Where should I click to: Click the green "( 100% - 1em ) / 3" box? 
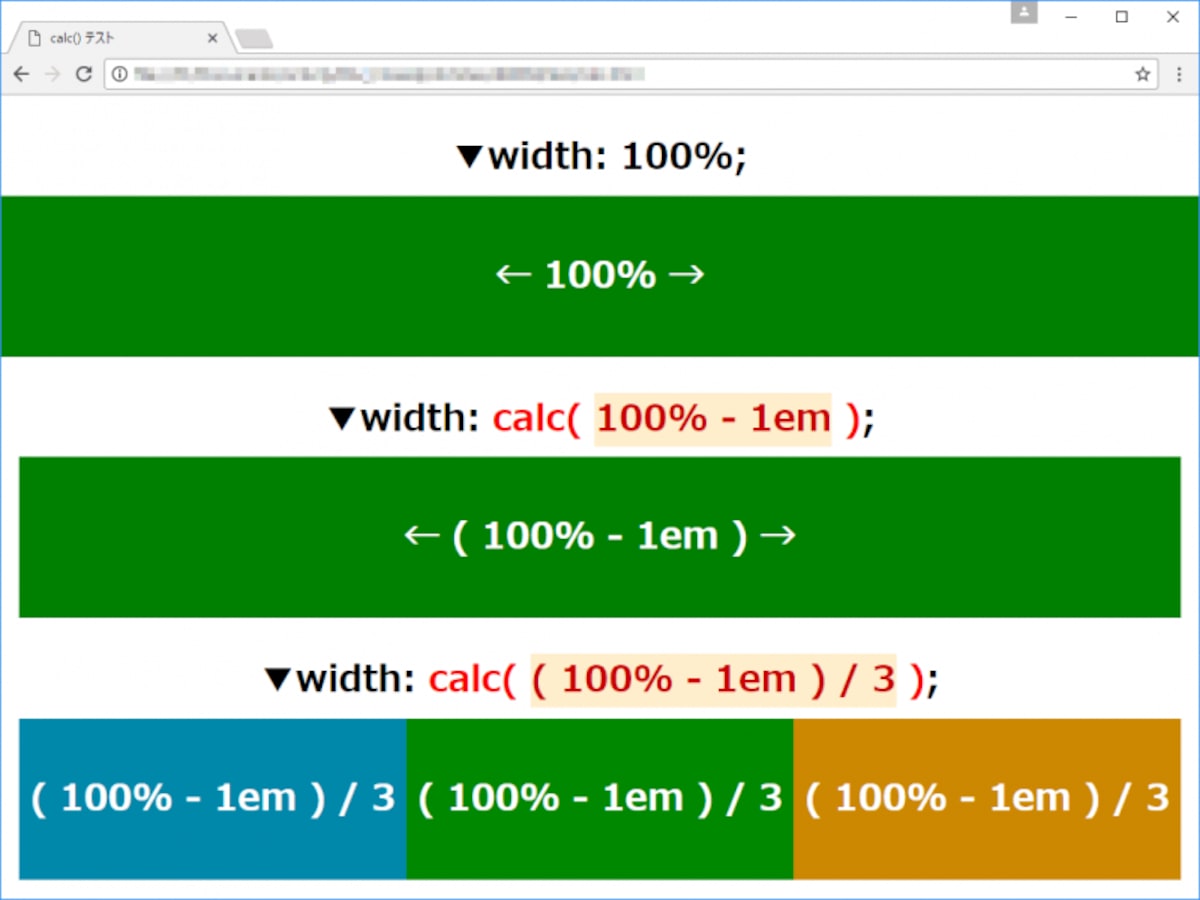(x=600, y=799)
